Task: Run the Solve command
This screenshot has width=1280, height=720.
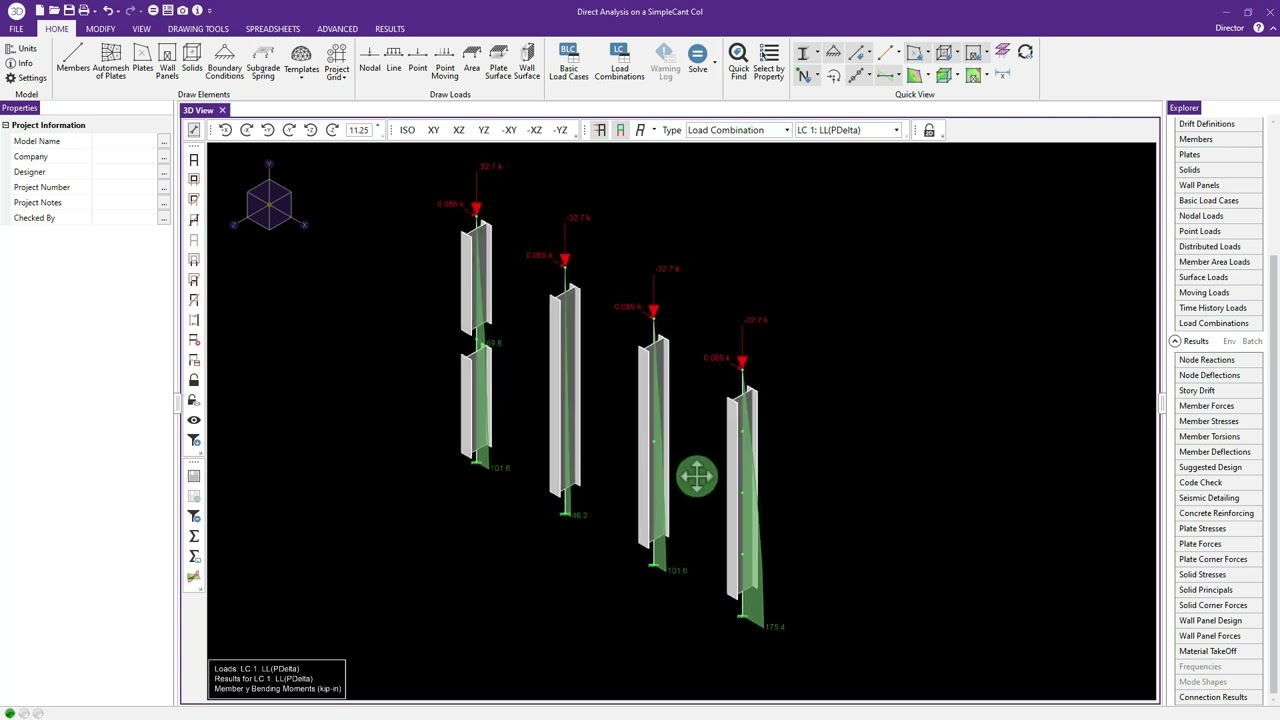Action: coord(698,57)
